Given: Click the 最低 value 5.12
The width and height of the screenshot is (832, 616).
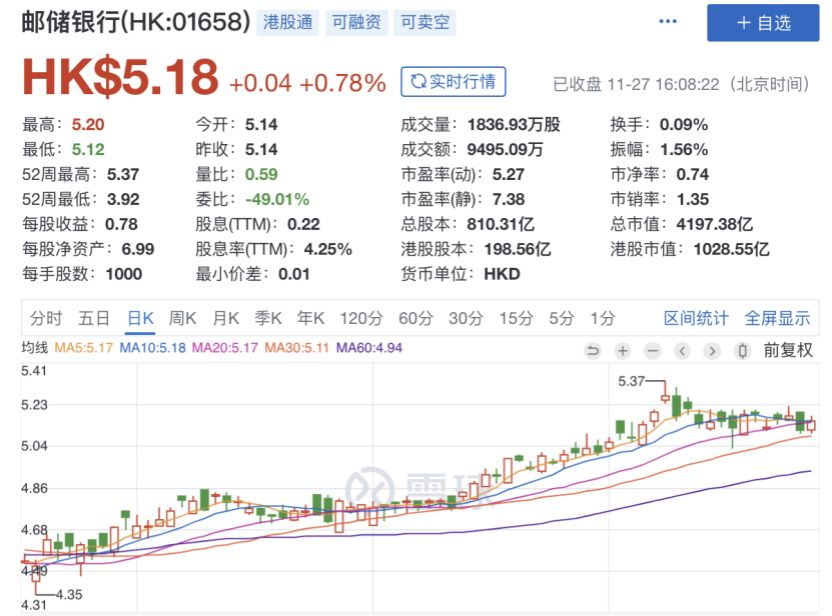Looking at the screenshot, I should [88, 150].
